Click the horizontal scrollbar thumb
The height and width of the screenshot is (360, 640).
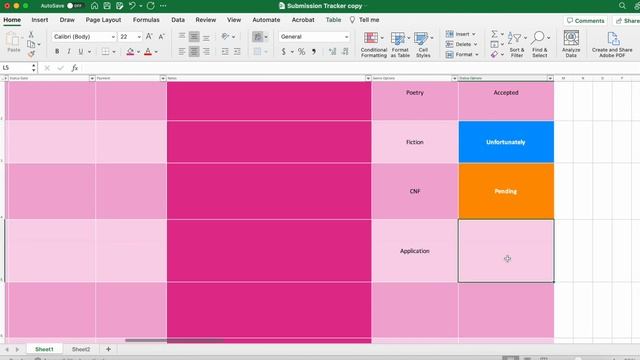click(x=174, y=340)
